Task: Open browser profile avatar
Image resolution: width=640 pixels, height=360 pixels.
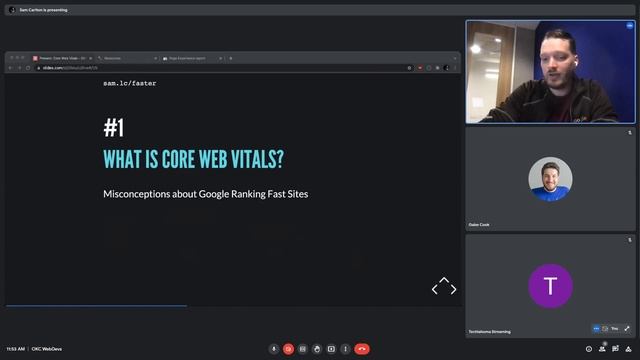Action: point(446,68)
